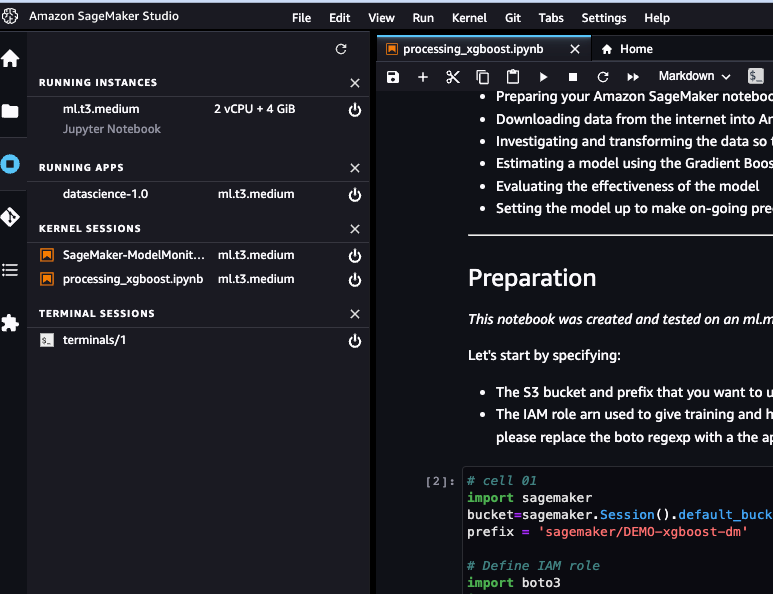Open the Git sidebar icon
773x594 pixels.
point(10,217)
